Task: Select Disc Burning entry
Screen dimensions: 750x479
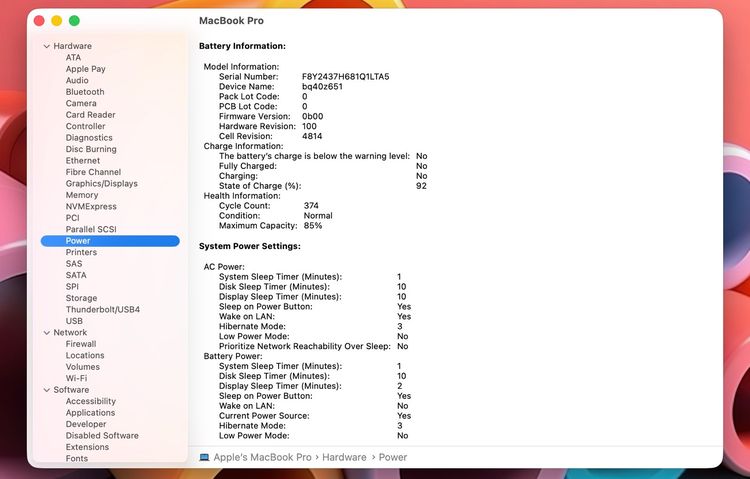Action: click(91, 149)
